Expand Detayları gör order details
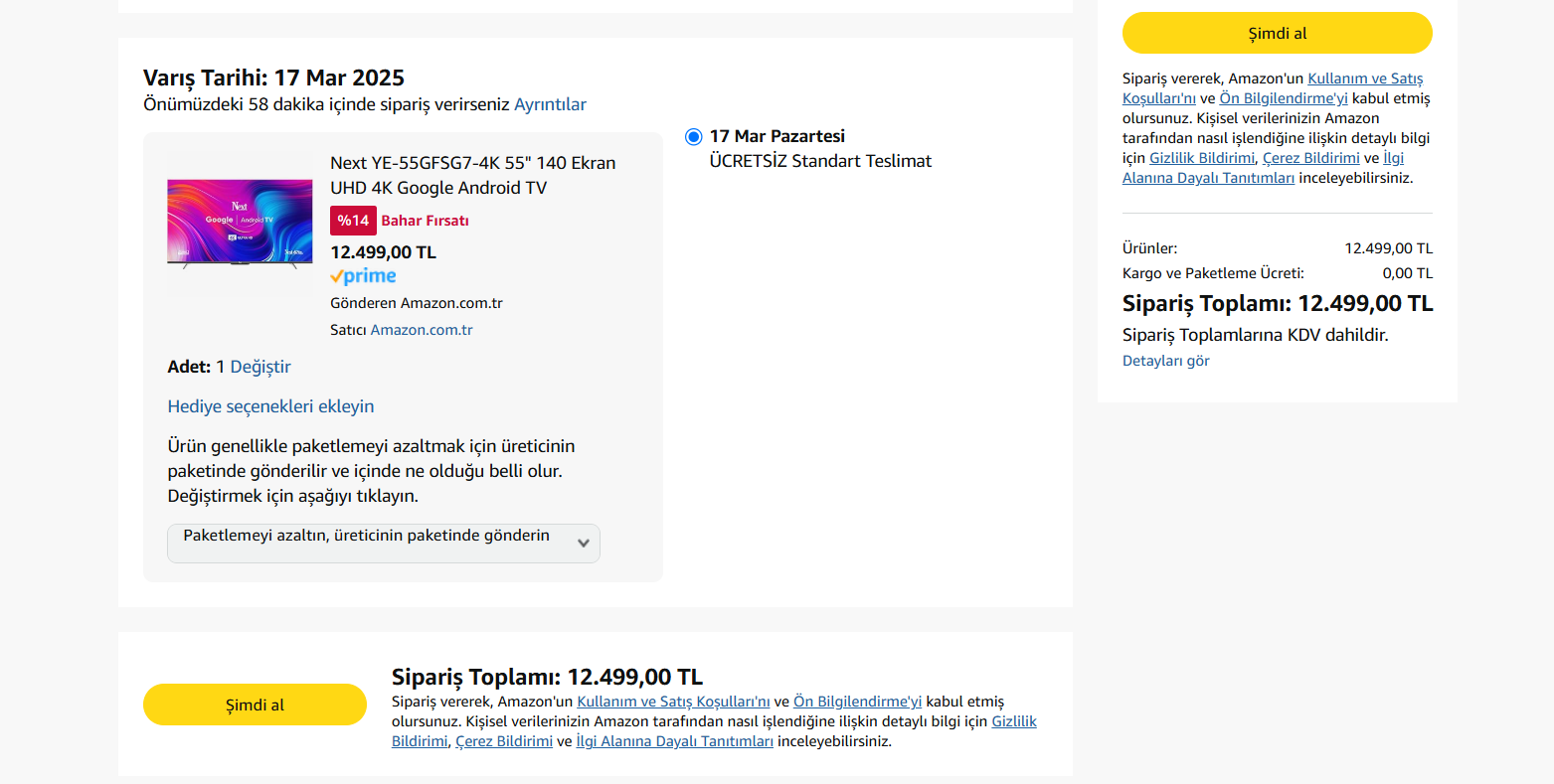Image resolution: width=1554 pixels, height=784 pixels. click(x=1165, y=361)
